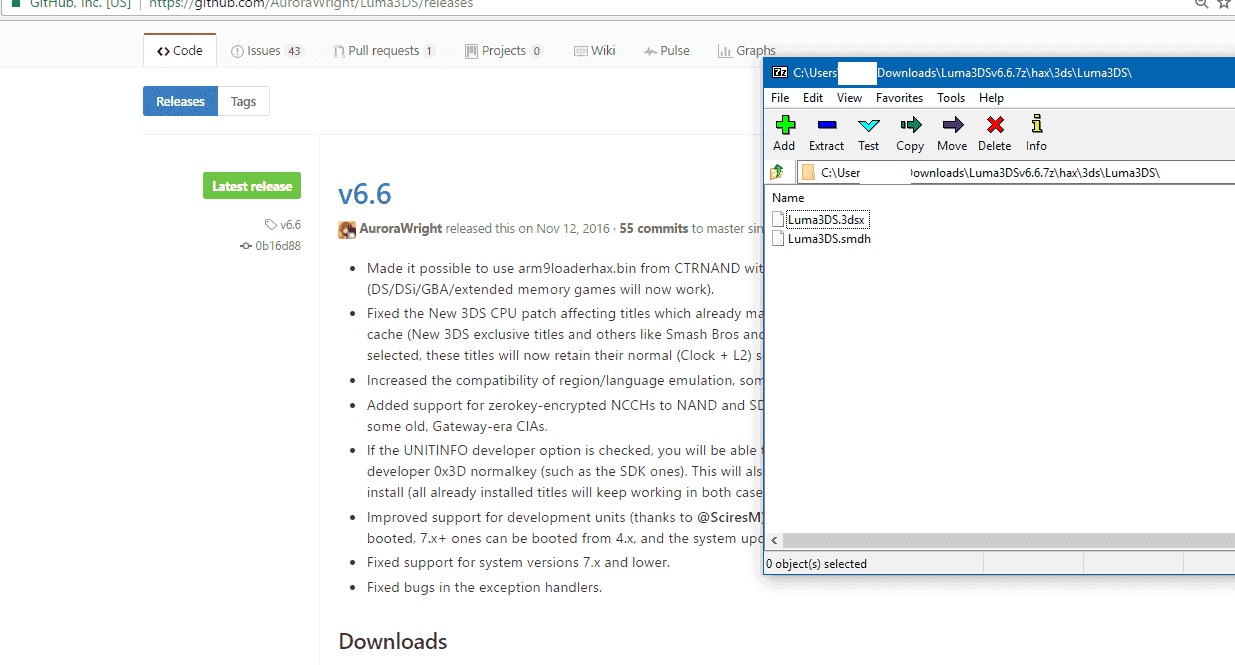Image resolution: width=1235 pixels, height=665 pixels.
Task: Click the Luma3DS.3dsx file icon
Action: pyautogui.click(x=779, y=219)
